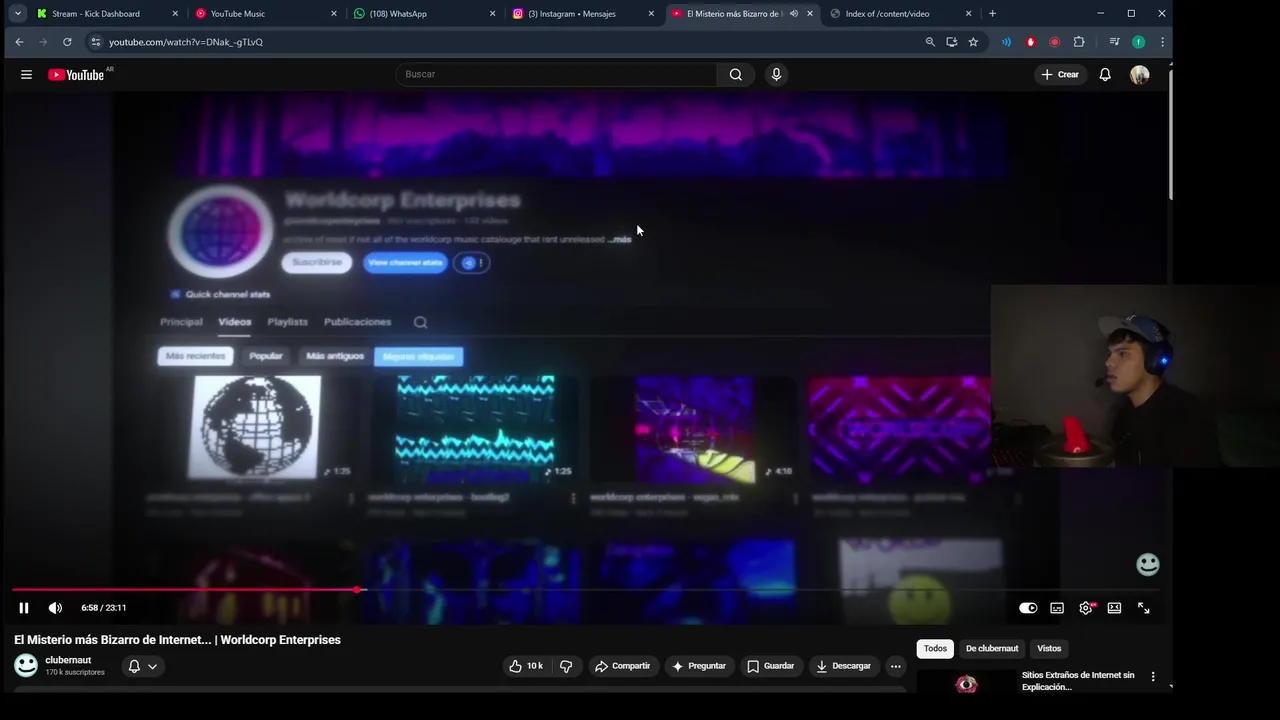Go back to previous page
Image resolution: width=1280 pixels, height=720 pixels.
pyautogui.click(x=19, y=42)
